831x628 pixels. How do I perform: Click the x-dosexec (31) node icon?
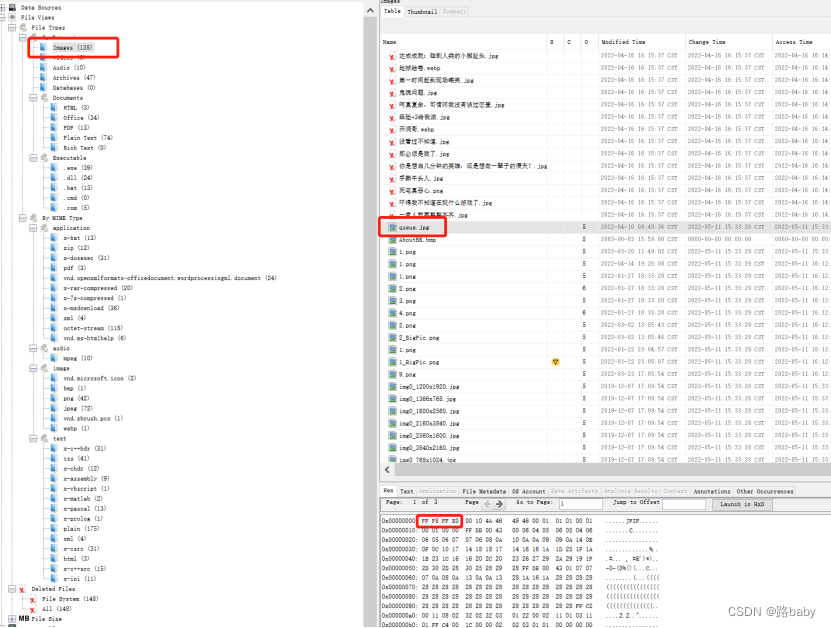54,258
